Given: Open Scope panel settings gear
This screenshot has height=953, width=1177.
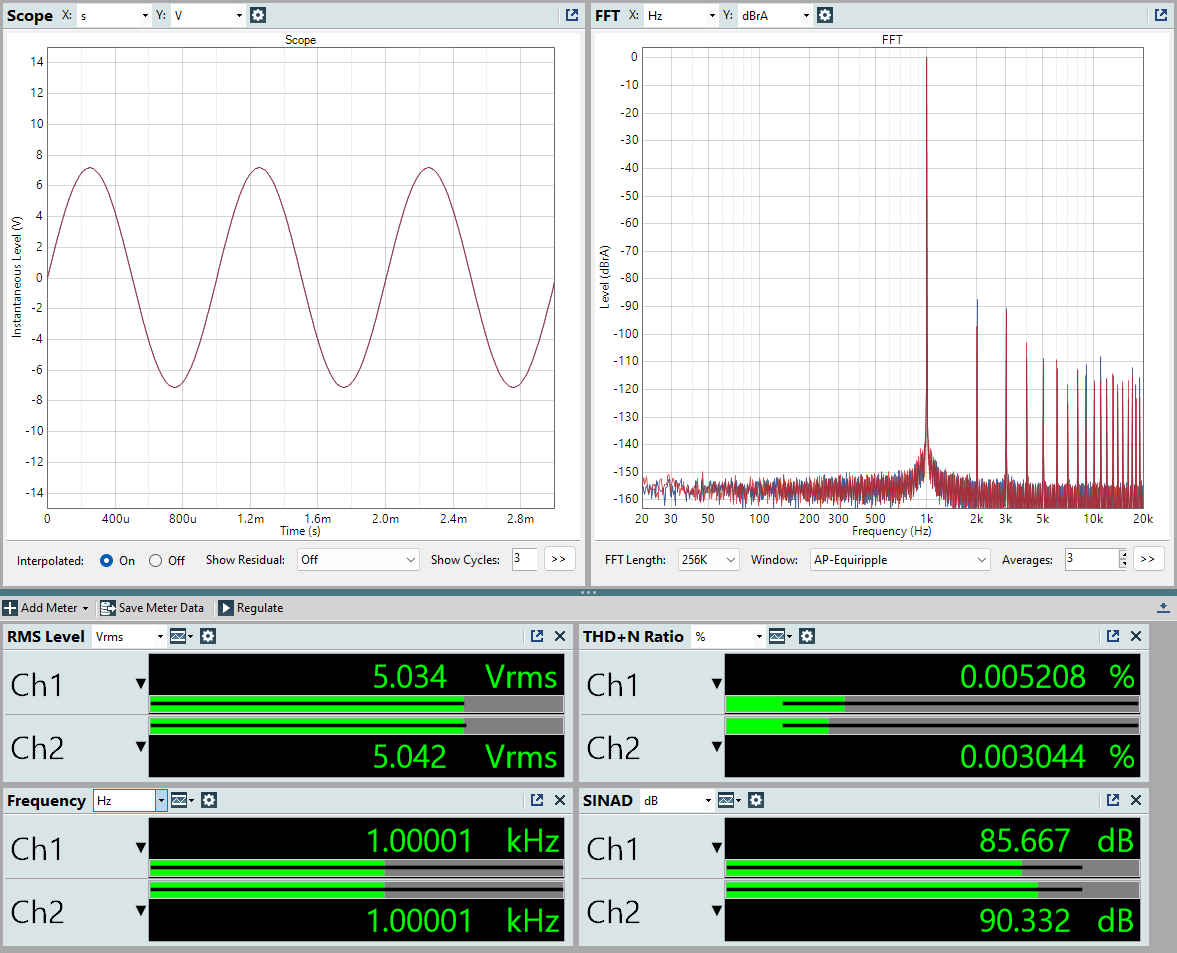Looking at the screenshot, I should 258,15.
